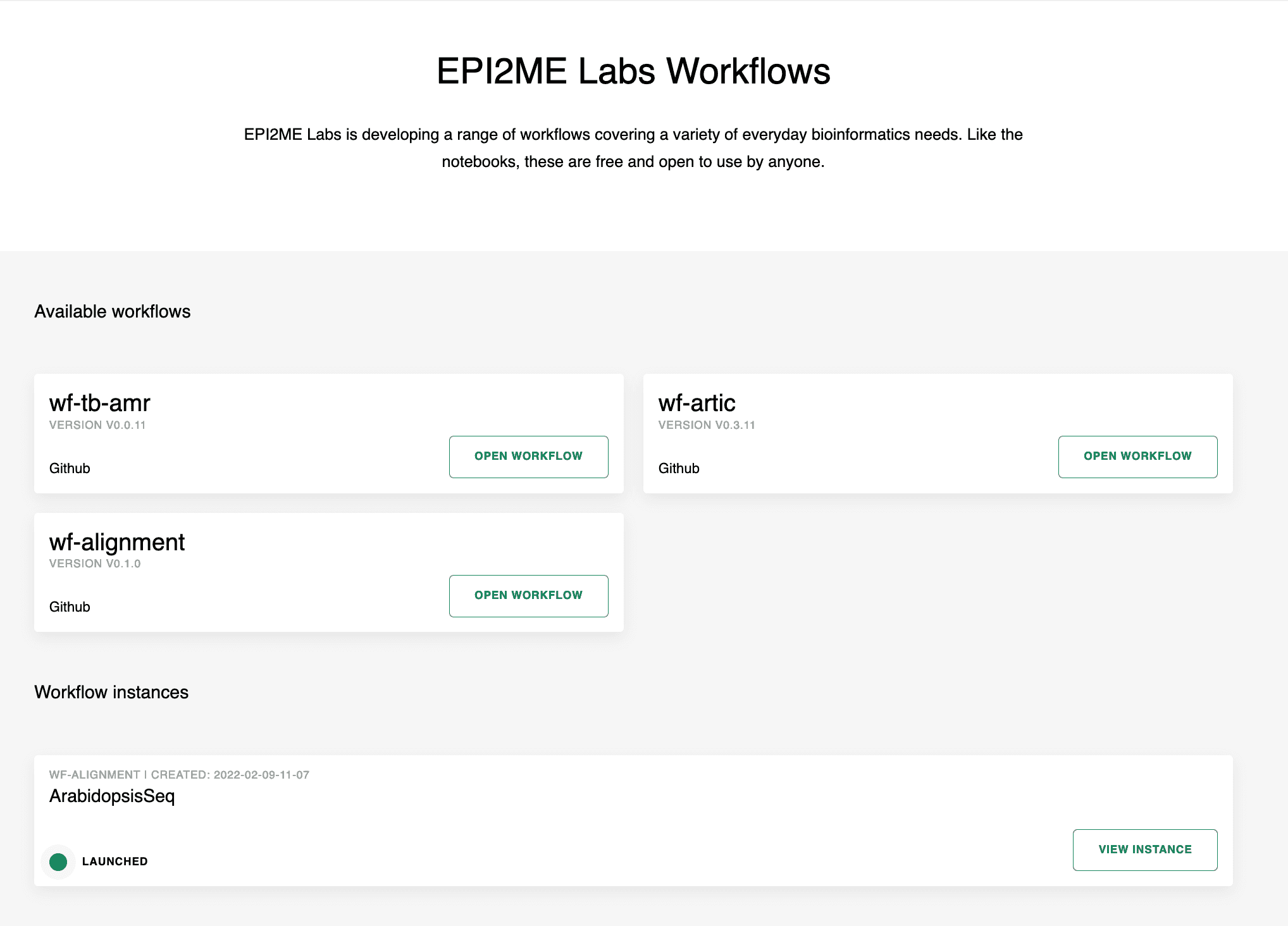Follow the Github link for wf-tb-amr
The width and height of the screenshot is (1288, 926).
[x=70, y=468]
